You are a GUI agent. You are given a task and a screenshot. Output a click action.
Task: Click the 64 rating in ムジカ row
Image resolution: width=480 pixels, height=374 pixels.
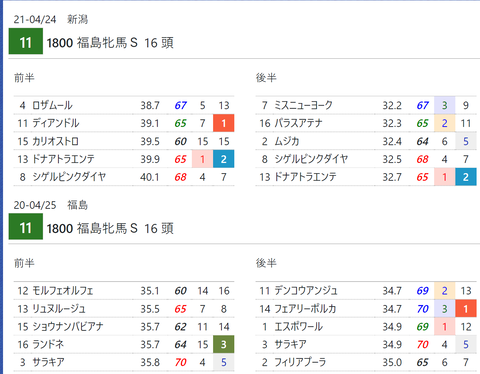click(x=423, y=141)
